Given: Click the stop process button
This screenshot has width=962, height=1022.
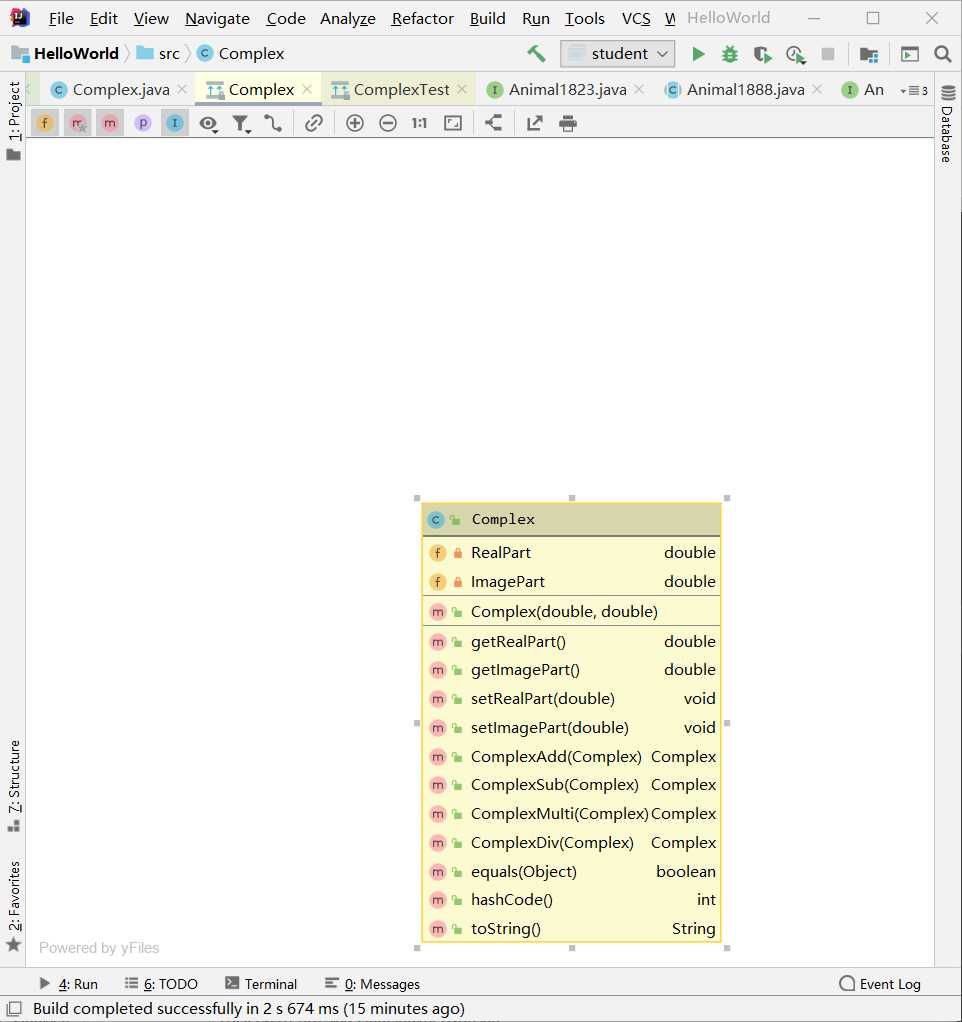Looking at the screenshot, I should (x=828, y=53).
